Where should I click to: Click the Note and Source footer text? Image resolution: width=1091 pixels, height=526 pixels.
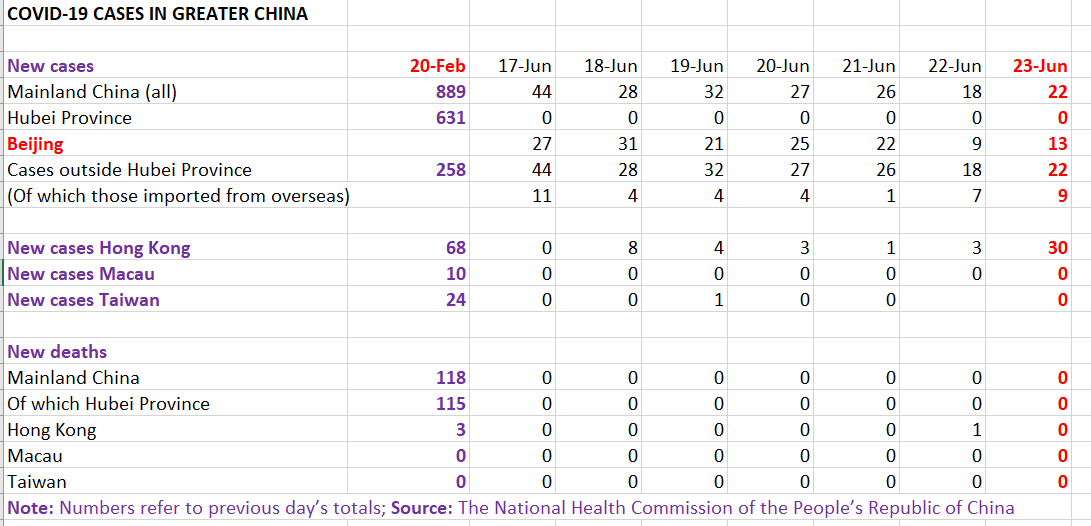511,507
